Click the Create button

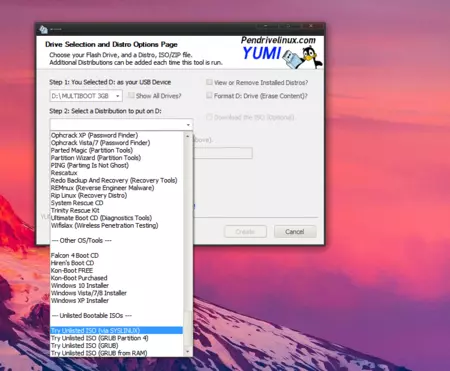245,232
